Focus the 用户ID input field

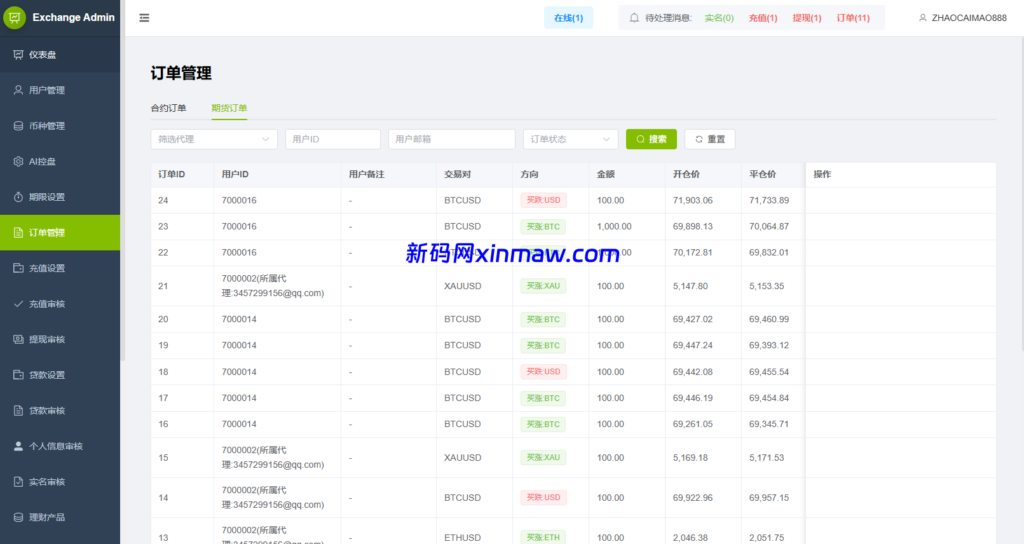click(332, 139)
